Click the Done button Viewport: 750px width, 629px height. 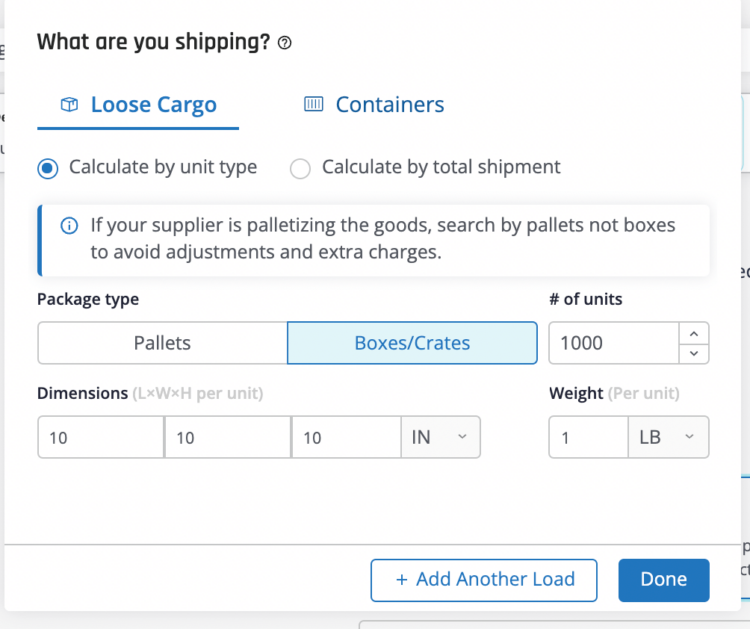664,580
